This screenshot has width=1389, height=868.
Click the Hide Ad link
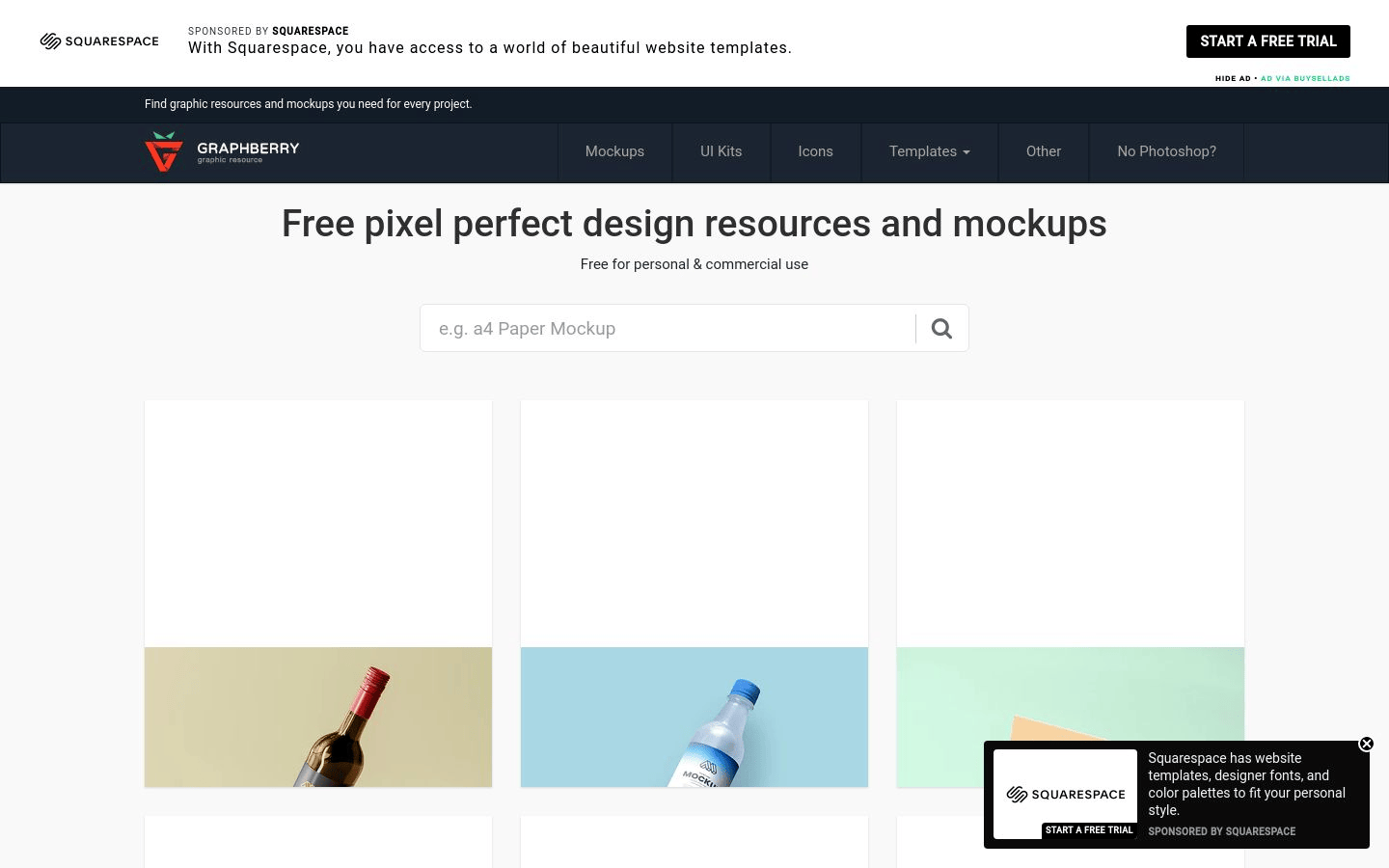(1232, 78)
